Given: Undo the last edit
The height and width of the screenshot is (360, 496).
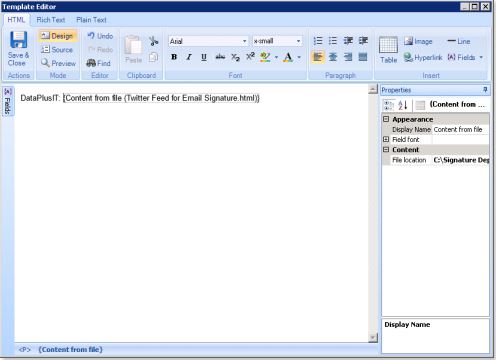Looking at the screenshot, I should pos(100,36).
